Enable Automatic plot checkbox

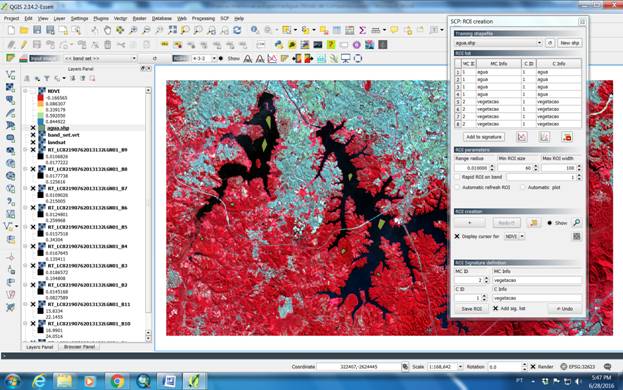tap(523, 187)
